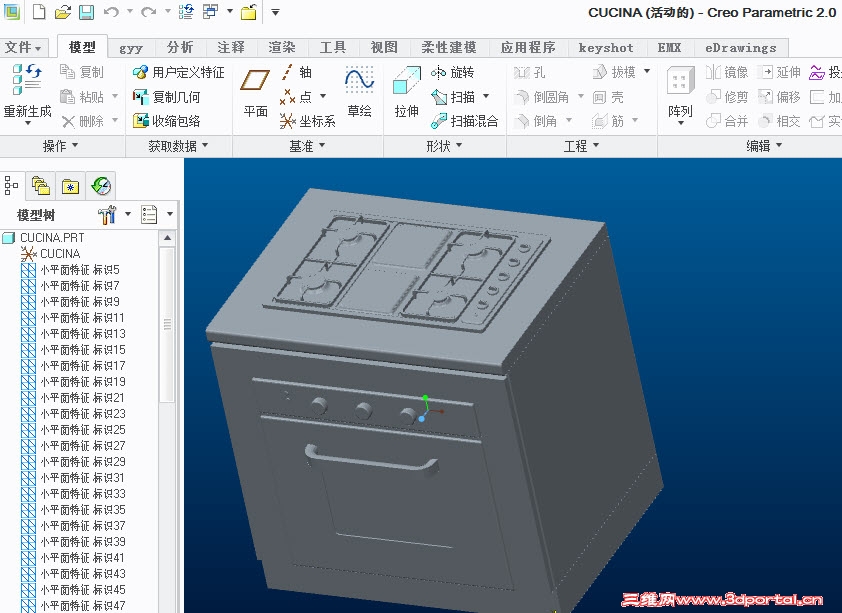Click the 镜像 (Mirror) edit tool
This screenshot has height=613, width=842.
pos(727,72)
